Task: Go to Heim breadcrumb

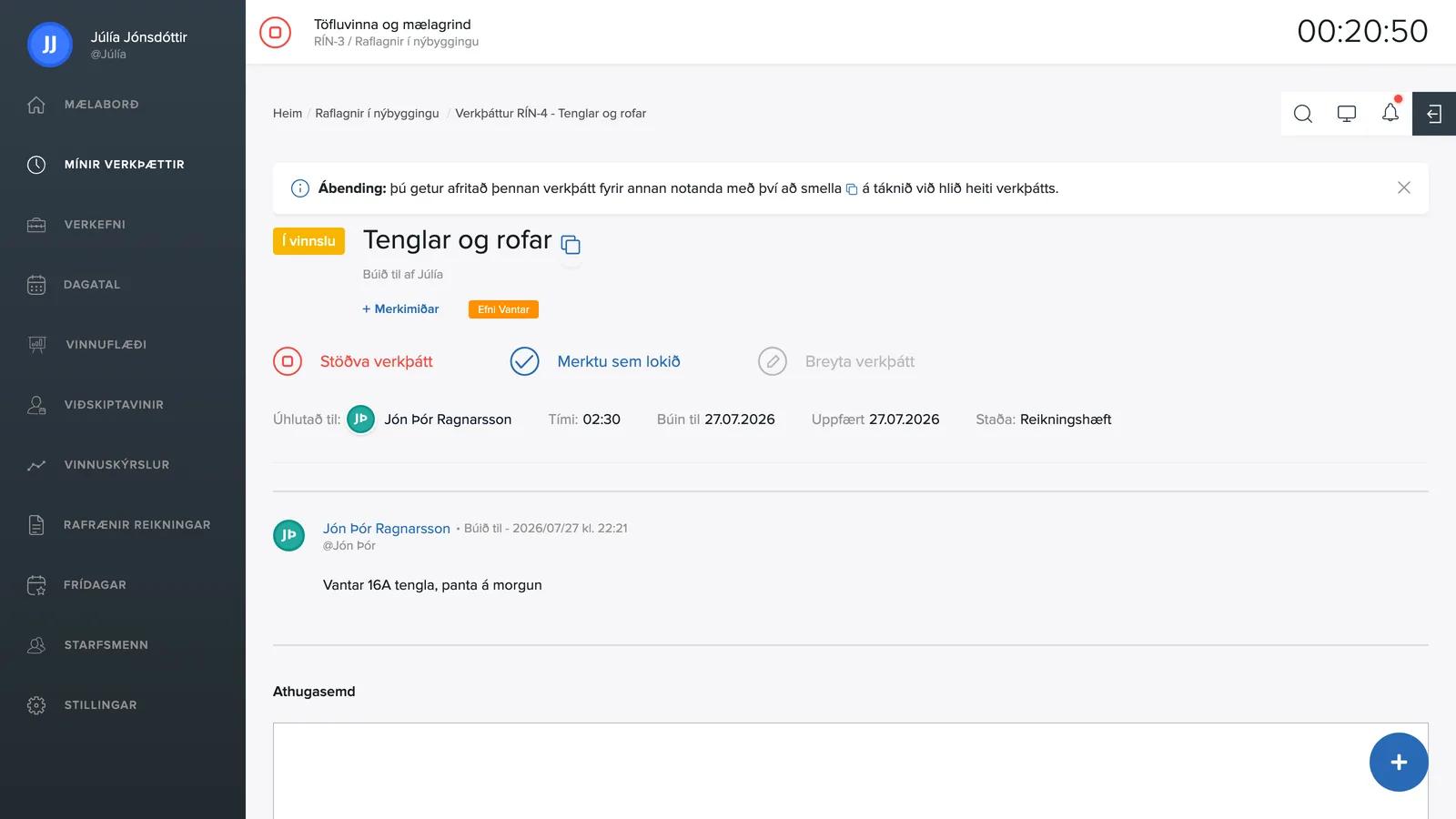Action: pyautogui.click(x=288, y=114)
